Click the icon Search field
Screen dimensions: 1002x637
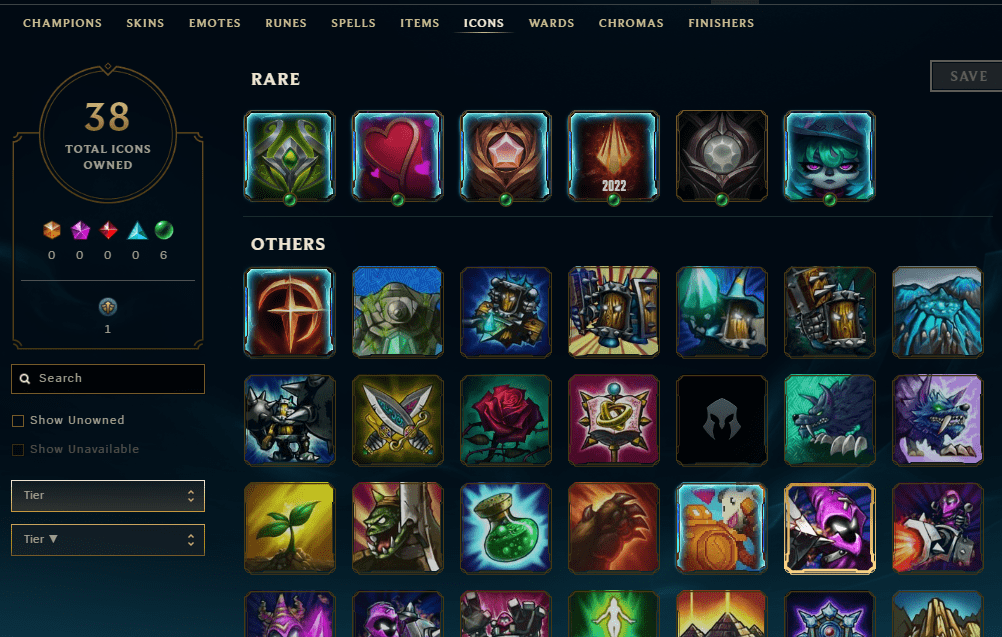click(108, 379)
